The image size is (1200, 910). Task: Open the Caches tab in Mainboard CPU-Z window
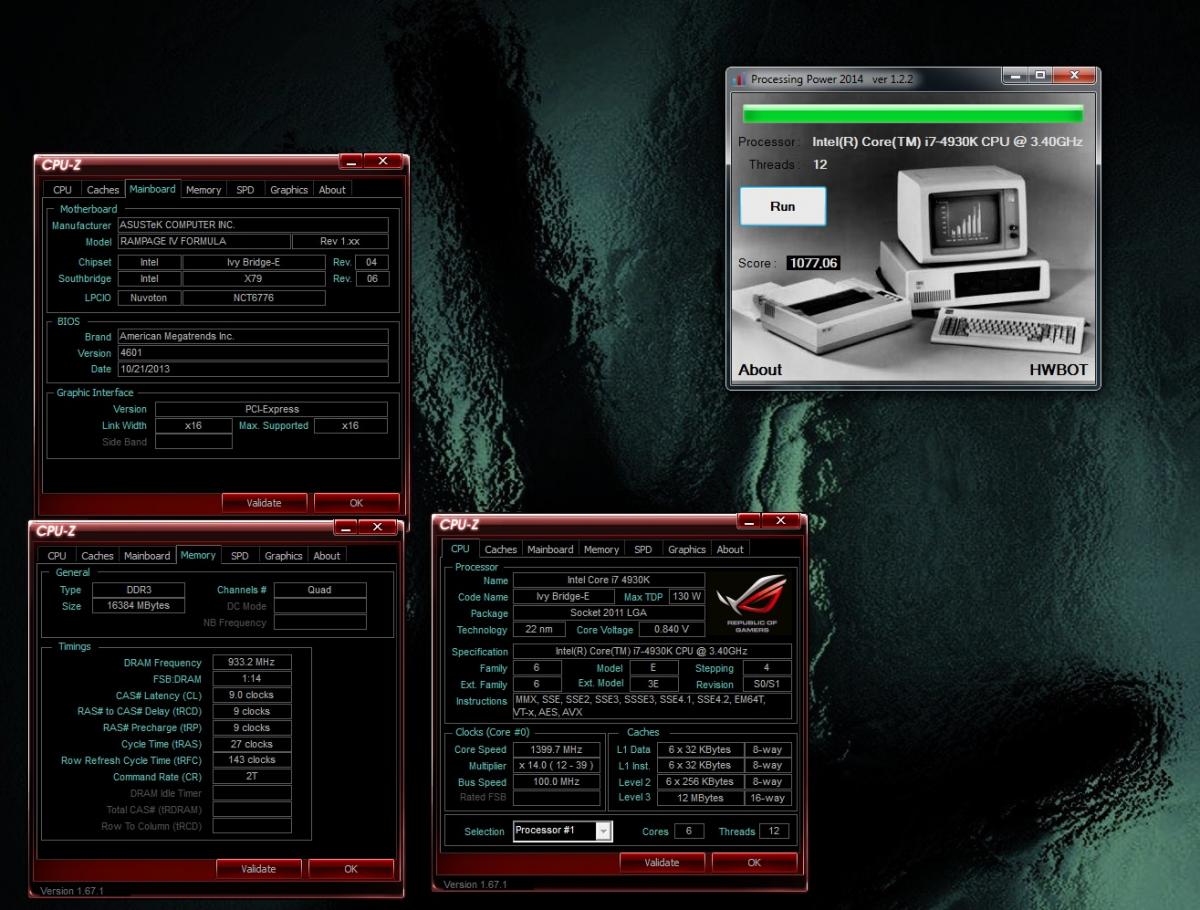102,189
